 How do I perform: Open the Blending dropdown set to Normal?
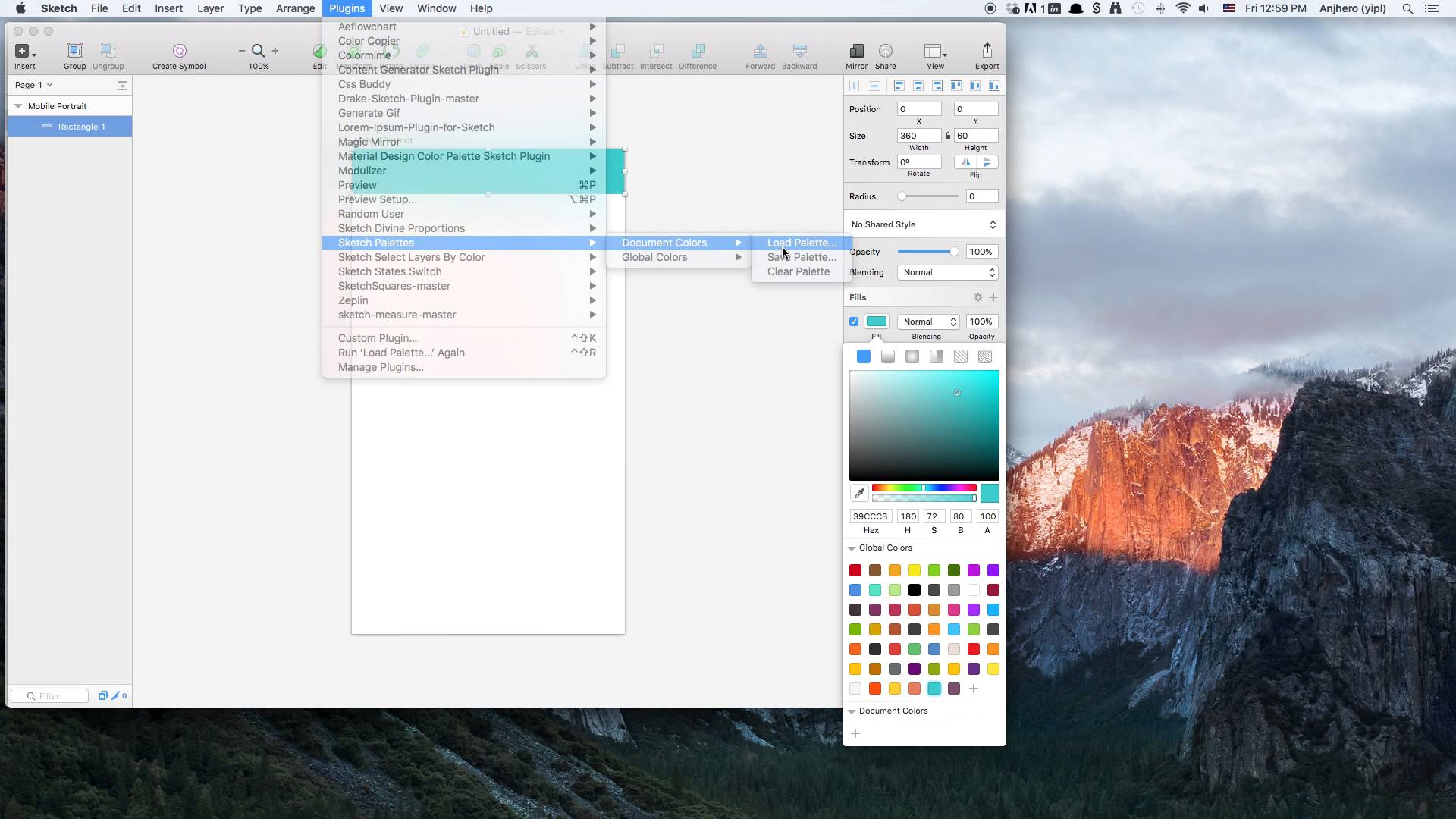946,272
